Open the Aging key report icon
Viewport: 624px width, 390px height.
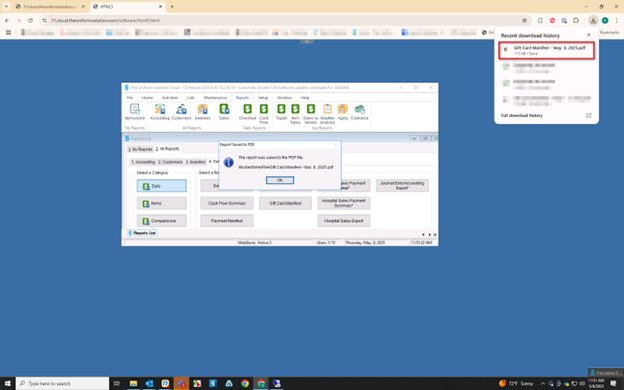coord(343,112)
